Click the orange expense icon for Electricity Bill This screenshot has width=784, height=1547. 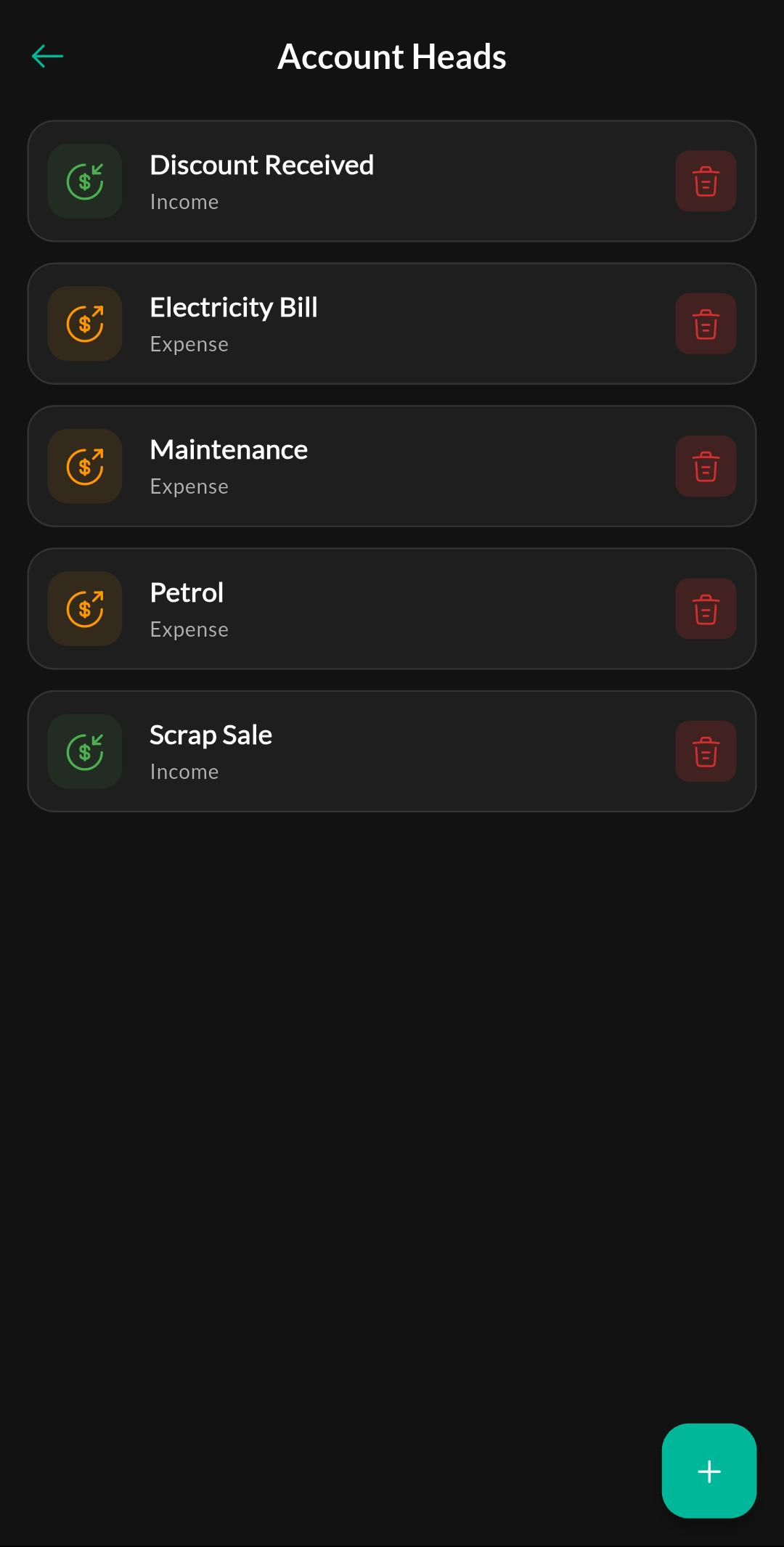[x=85, y=324]
